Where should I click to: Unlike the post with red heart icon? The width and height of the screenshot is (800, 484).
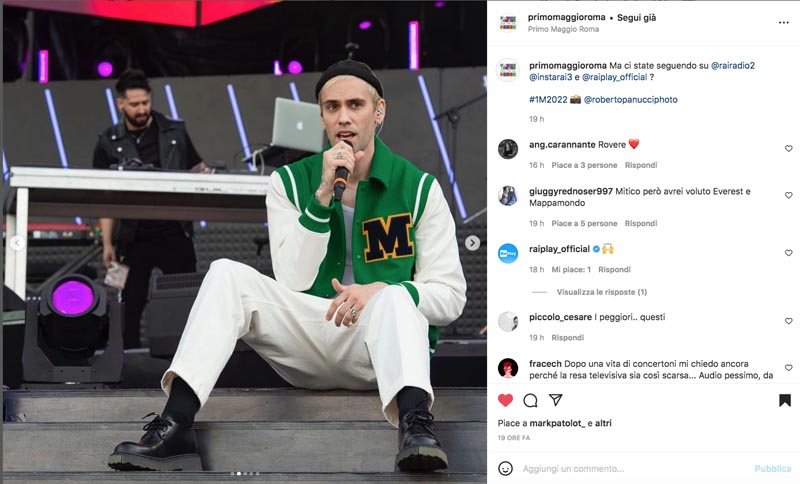click(505, 400)
